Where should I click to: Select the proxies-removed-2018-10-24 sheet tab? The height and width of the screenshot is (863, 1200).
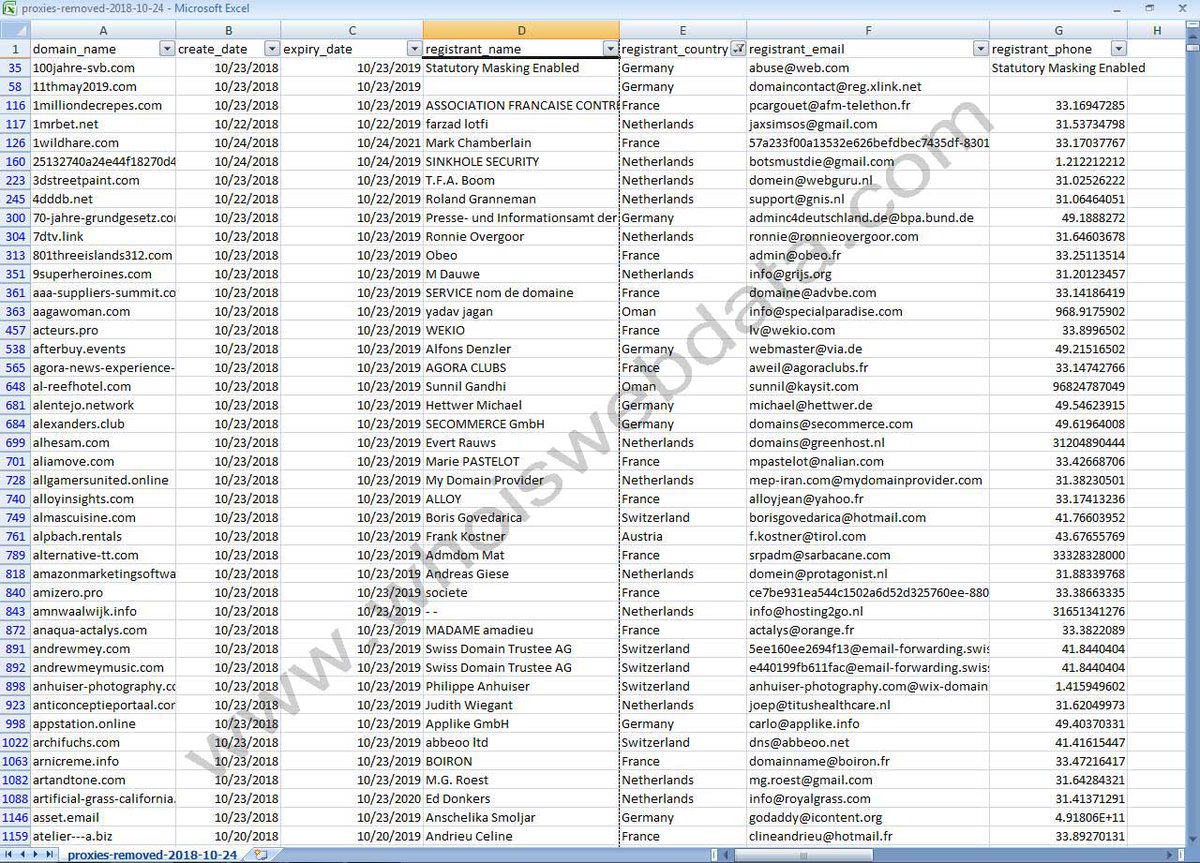pos(152,855)
